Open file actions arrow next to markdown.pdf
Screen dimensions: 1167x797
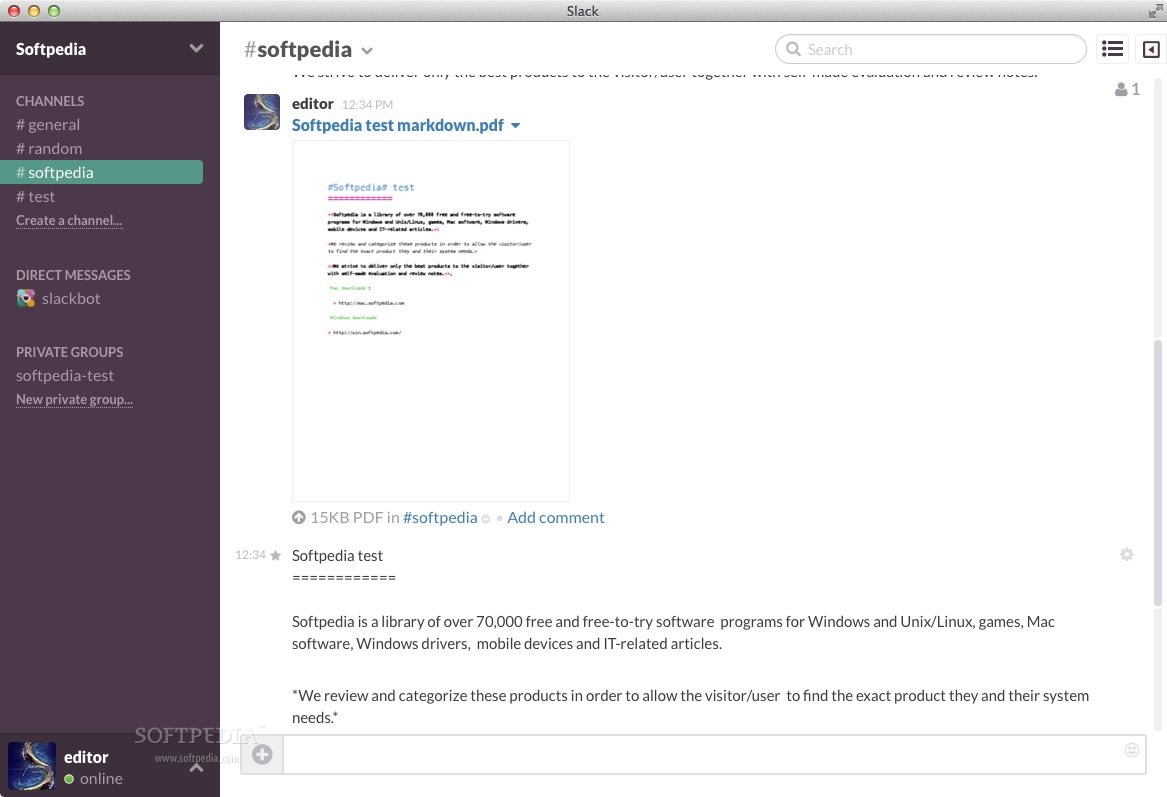click(x=516, y=126)
